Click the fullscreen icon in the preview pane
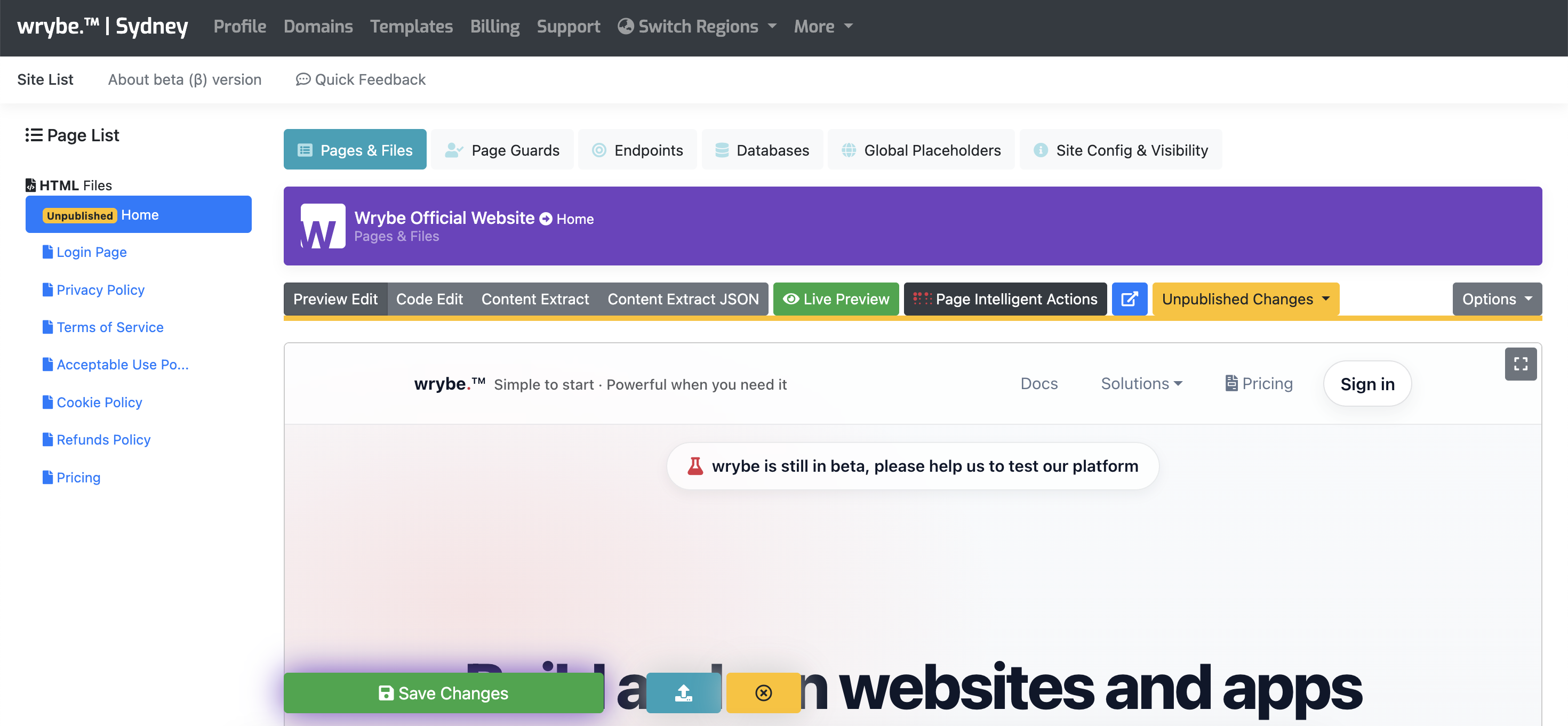Image resolution: width=1568 pixels, height=726 pixels. (1520, 364)
